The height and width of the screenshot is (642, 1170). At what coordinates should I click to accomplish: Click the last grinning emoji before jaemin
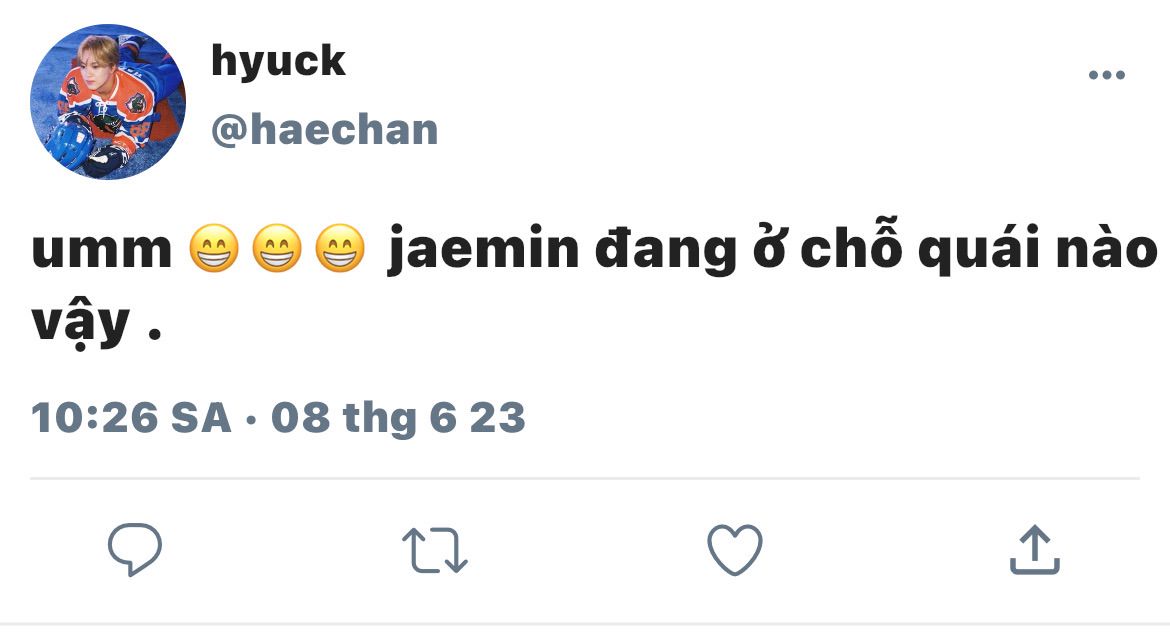(x=340, y=249)
